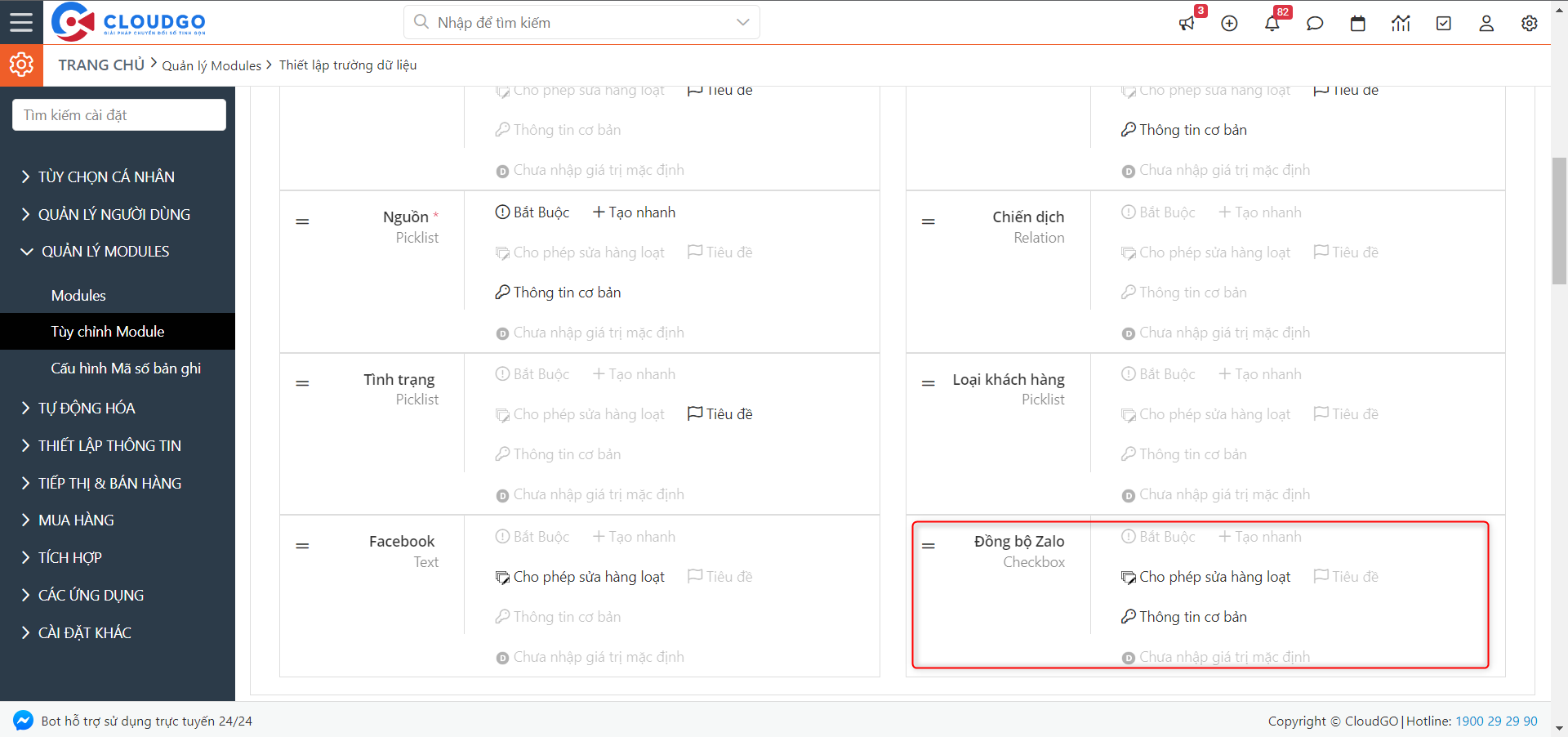Open Cấu hình Mã số bản ghi
Screen dimensions: 1568x737
pos(126,368)
